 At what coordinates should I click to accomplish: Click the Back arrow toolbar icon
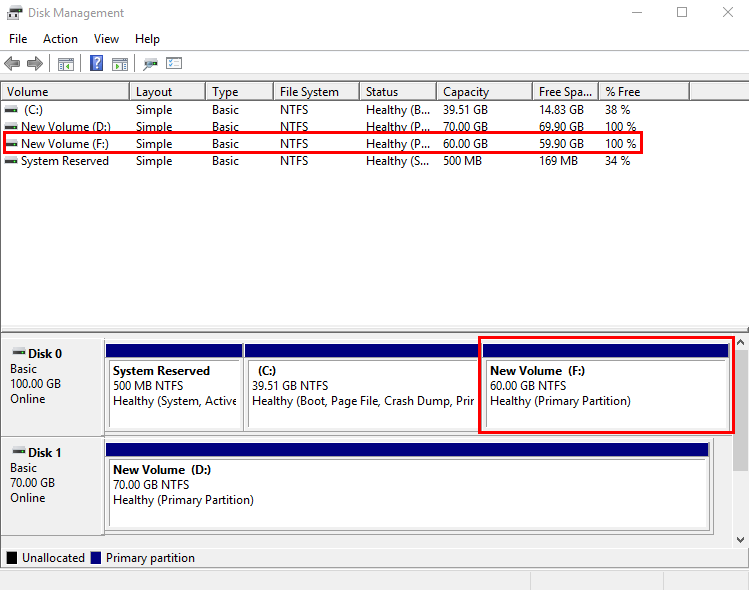pos(12,64)
